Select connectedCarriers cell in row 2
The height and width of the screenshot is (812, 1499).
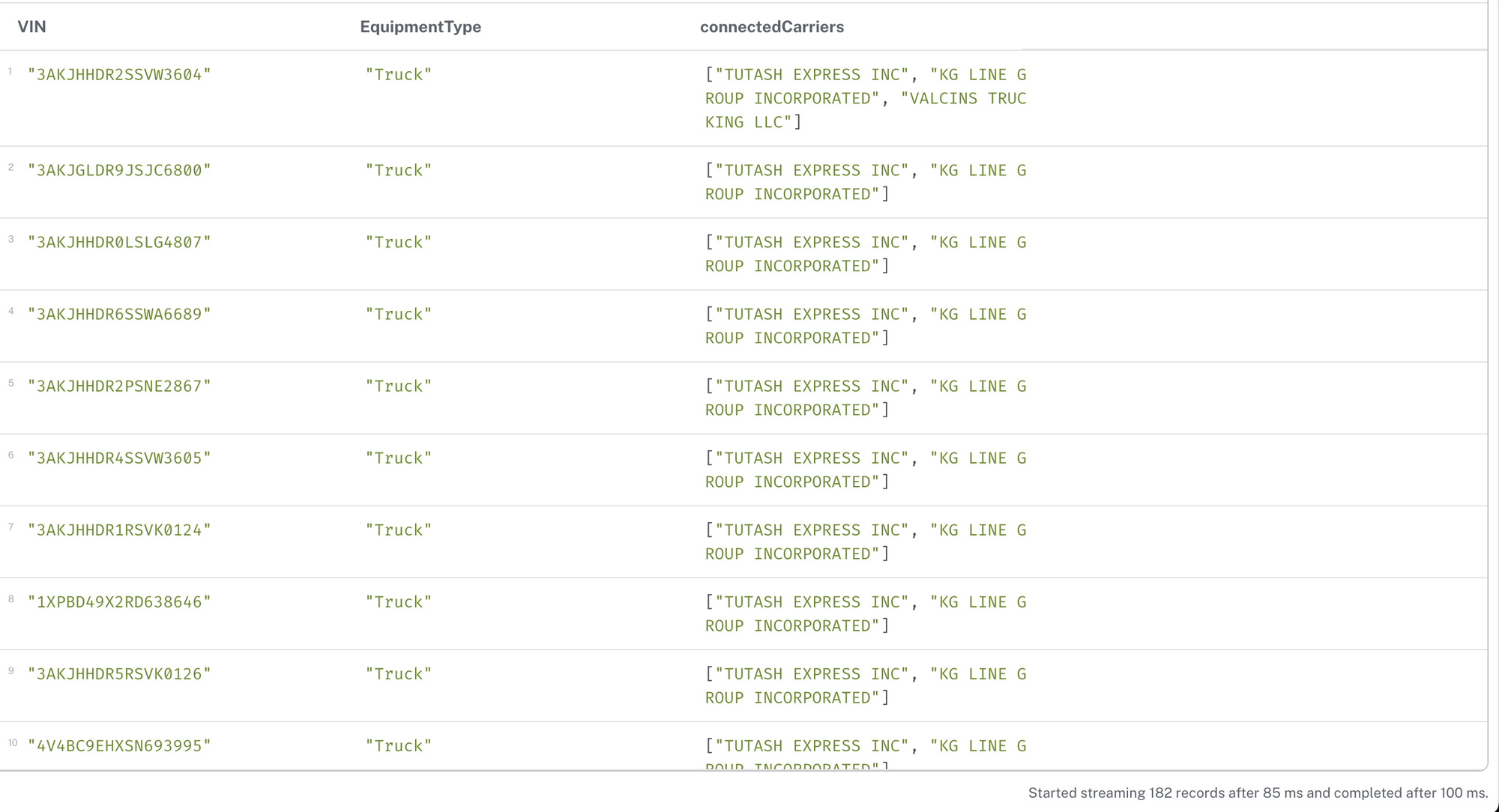click(866, 182)
